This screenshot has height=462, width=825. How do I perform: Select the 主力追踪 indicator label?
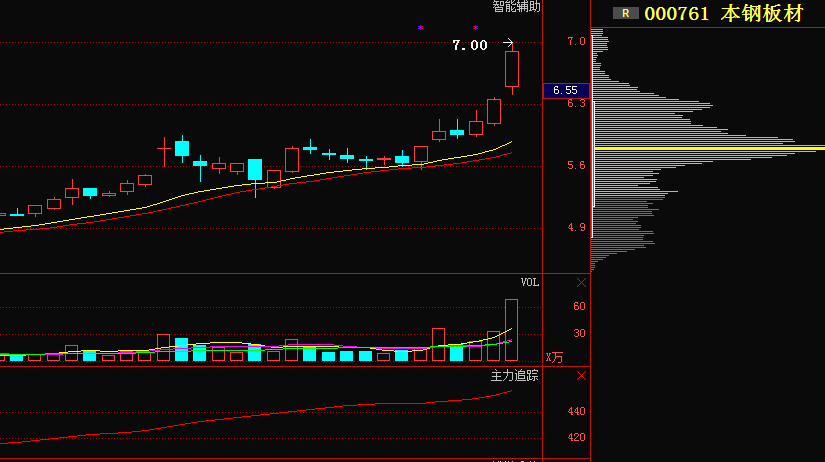coord(514,376)
